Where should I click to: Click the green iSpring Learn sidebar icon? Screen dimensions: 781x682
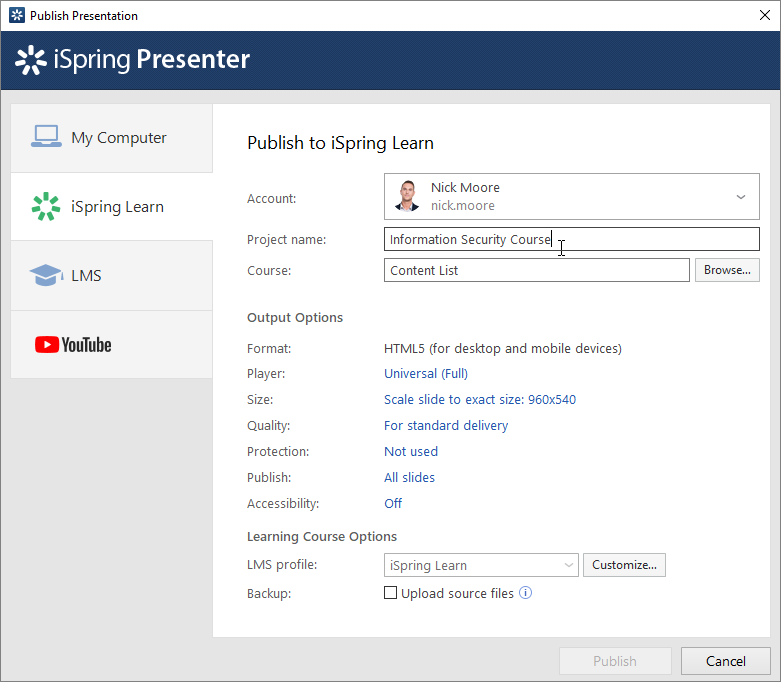point(46,206)
